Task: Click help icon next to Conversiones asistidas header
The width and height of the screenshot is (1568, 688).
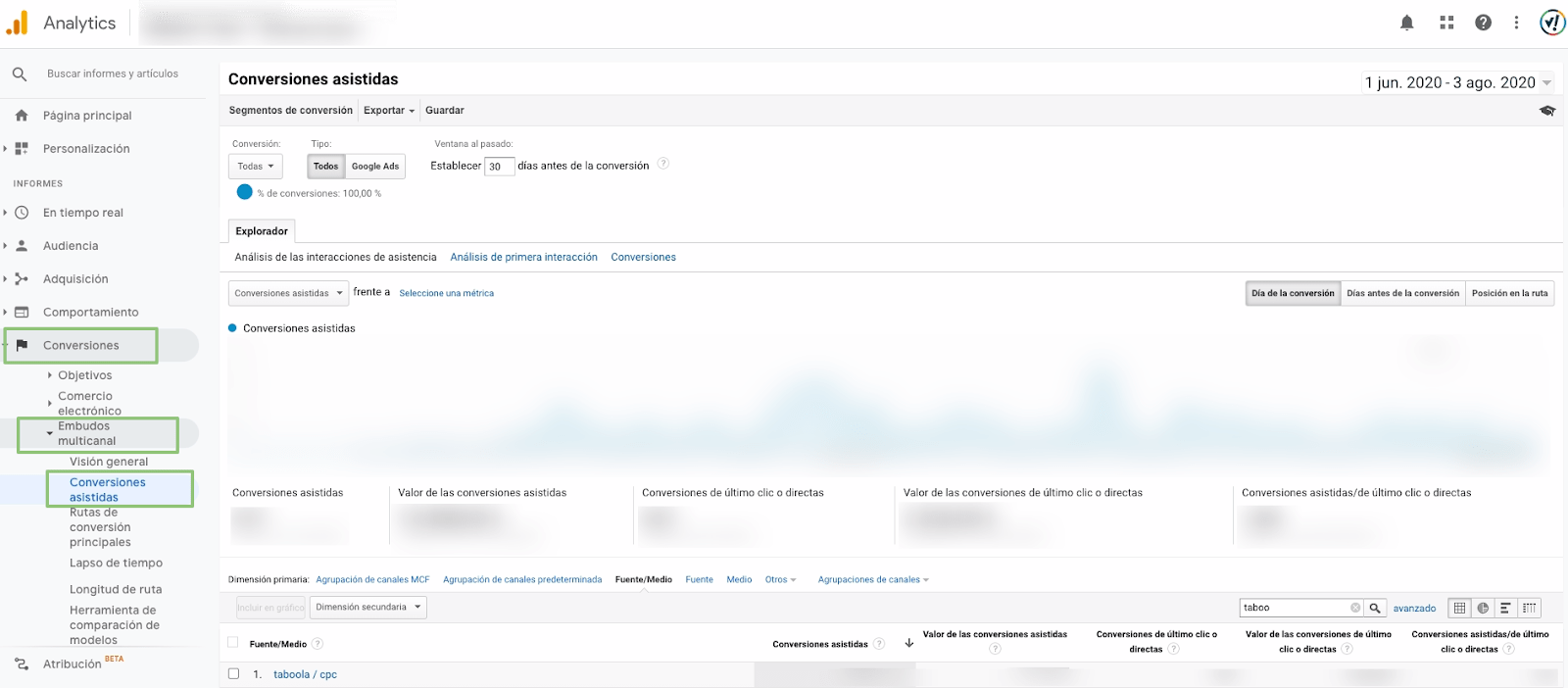Action: coord(879,644)
